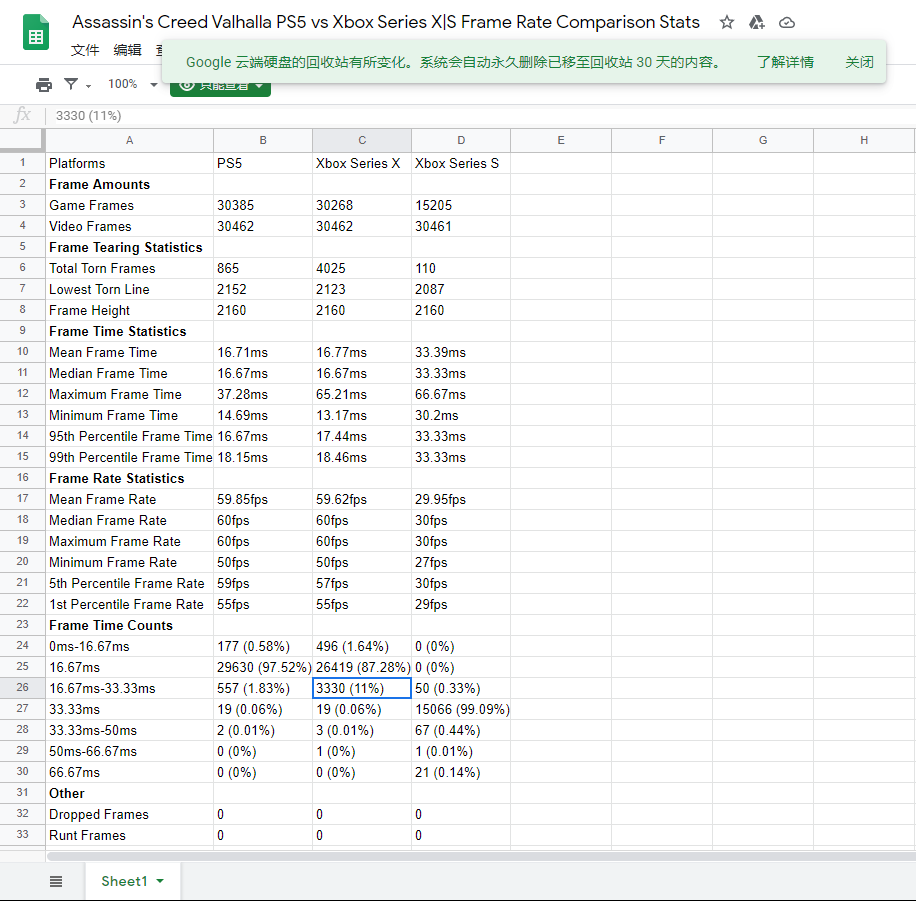Screen dimensions: 916x901
Task: Open the filter options dropdown arrow
Action: pos(88,86)
